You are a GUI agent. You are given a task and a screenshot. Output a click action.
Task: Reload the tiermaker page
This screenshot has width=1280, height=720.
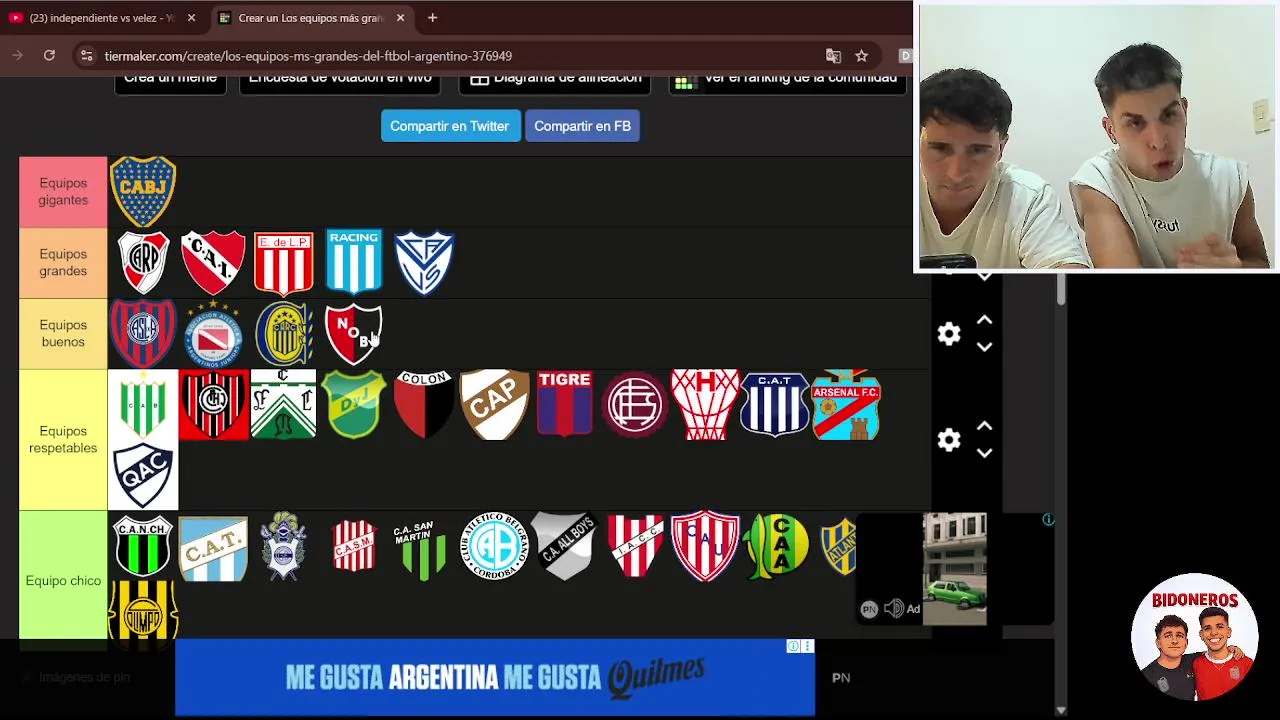49,56
